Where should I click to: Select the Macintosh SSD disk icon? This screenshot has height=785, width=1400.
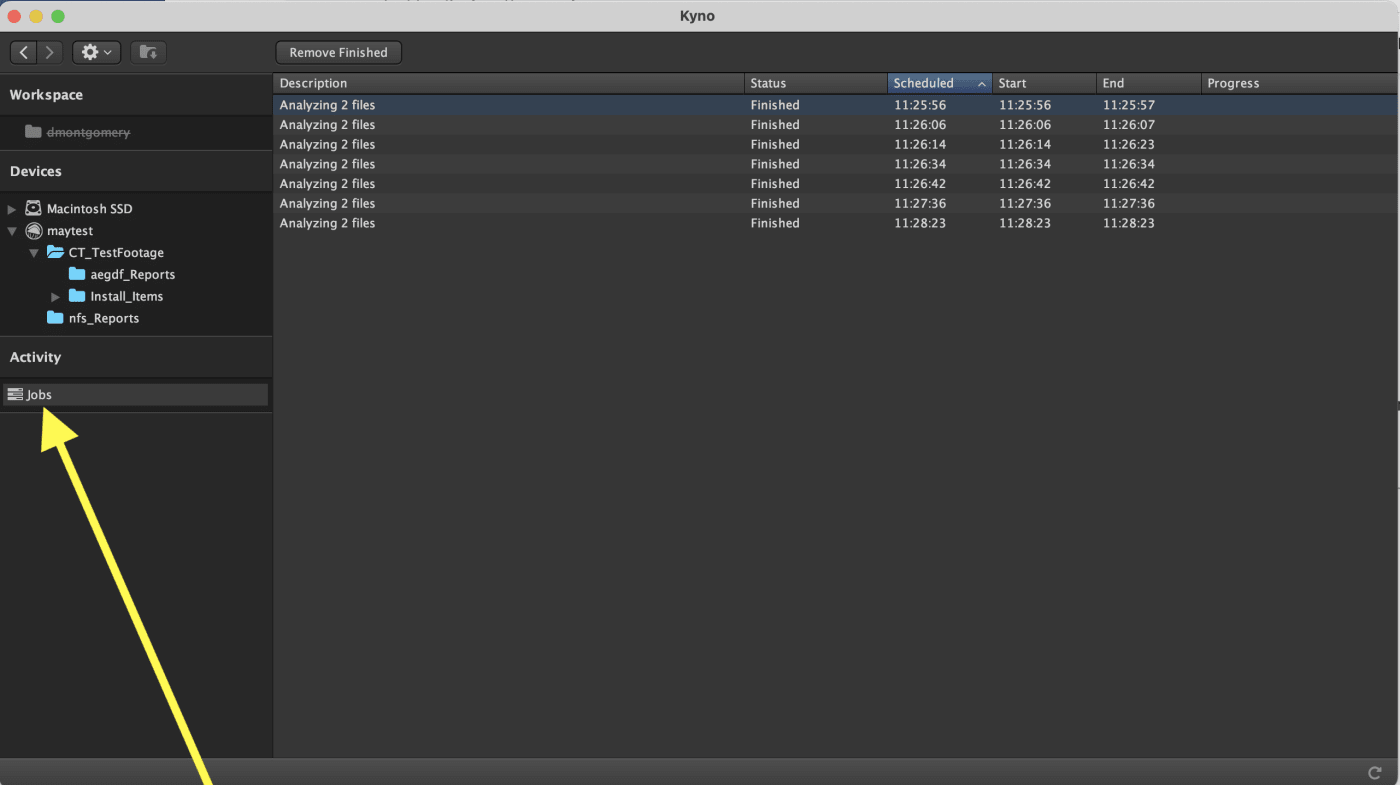33,209
